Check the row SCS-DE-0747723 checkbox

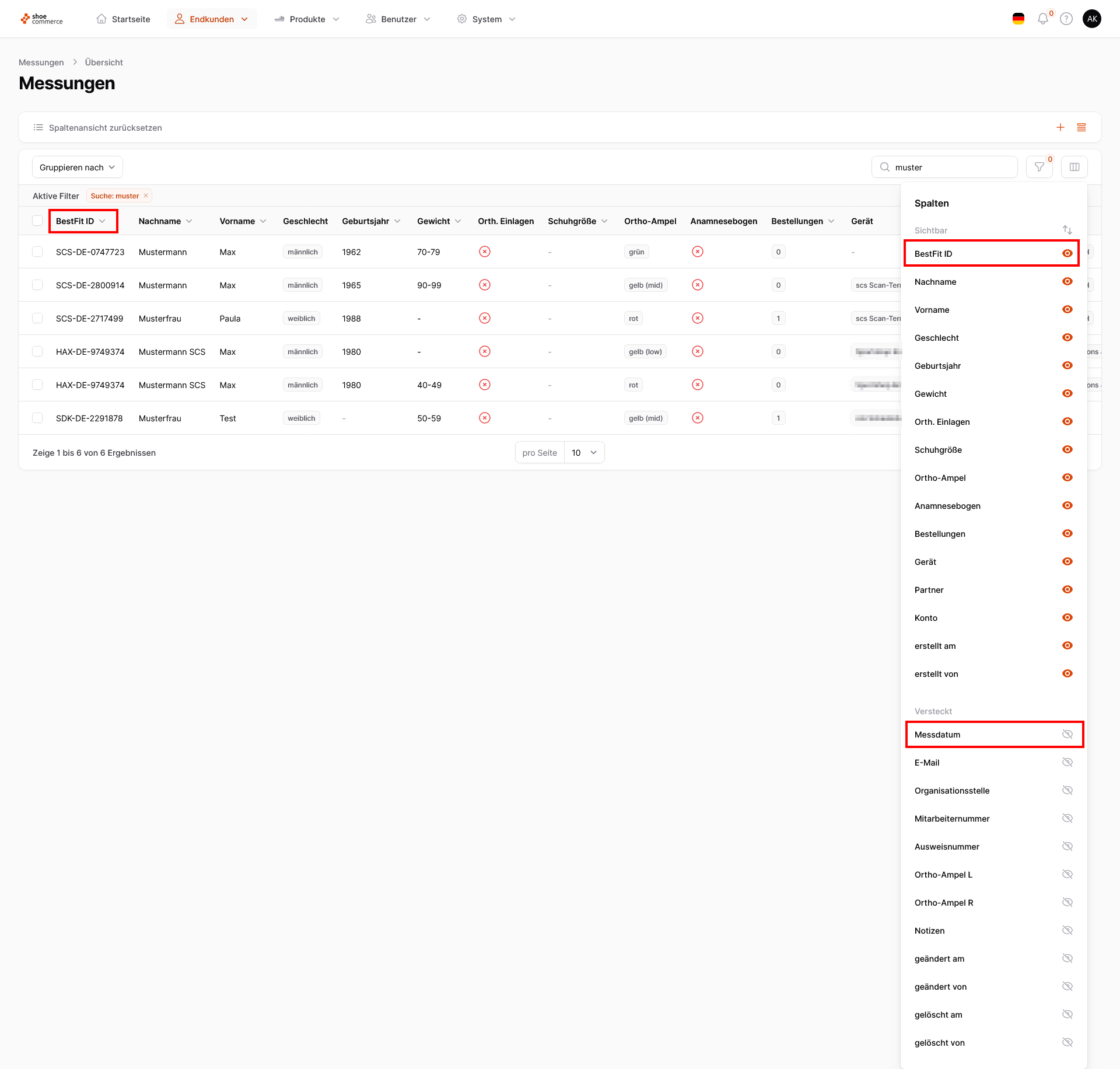tap(37, 252)
